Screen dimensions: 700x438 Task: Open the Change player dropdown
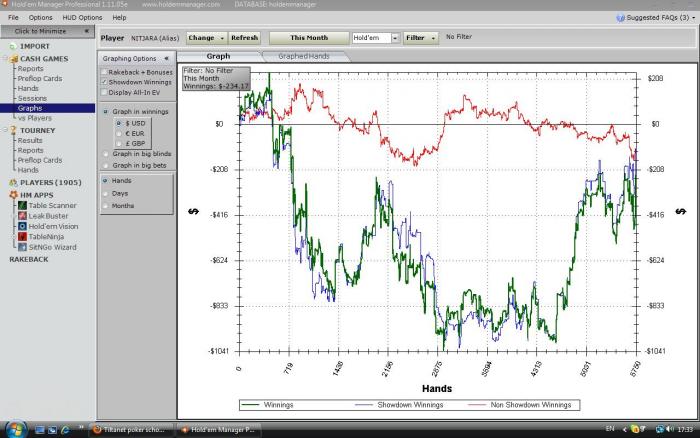pos(206,38)
